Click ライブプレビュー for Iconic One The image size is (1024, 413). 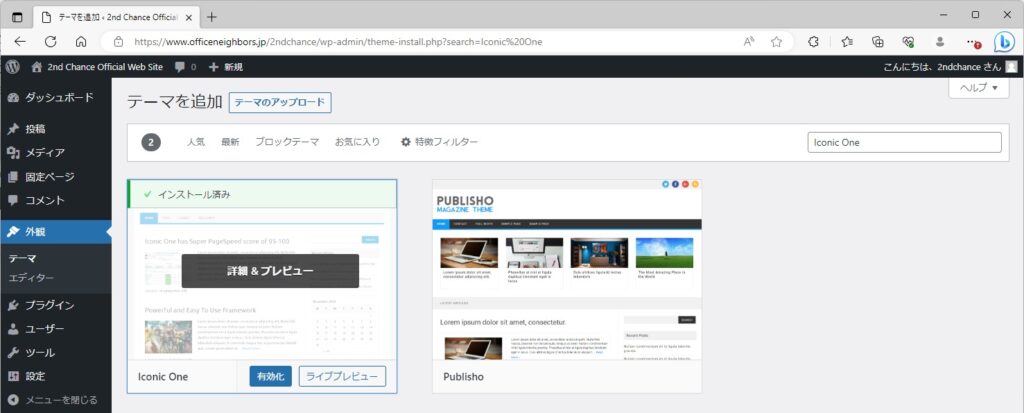point(343,376)
